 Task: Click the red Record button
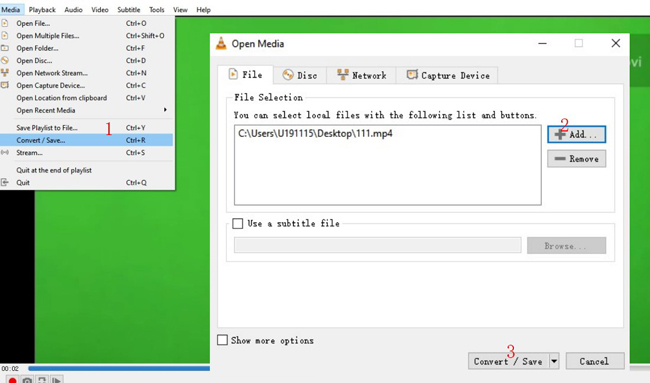click(x=12, y=380)
